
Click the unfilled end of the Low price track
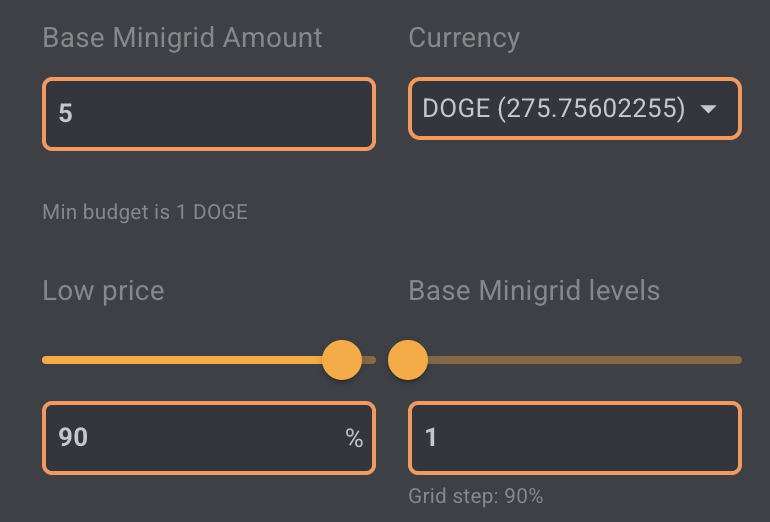pos(370,359)
